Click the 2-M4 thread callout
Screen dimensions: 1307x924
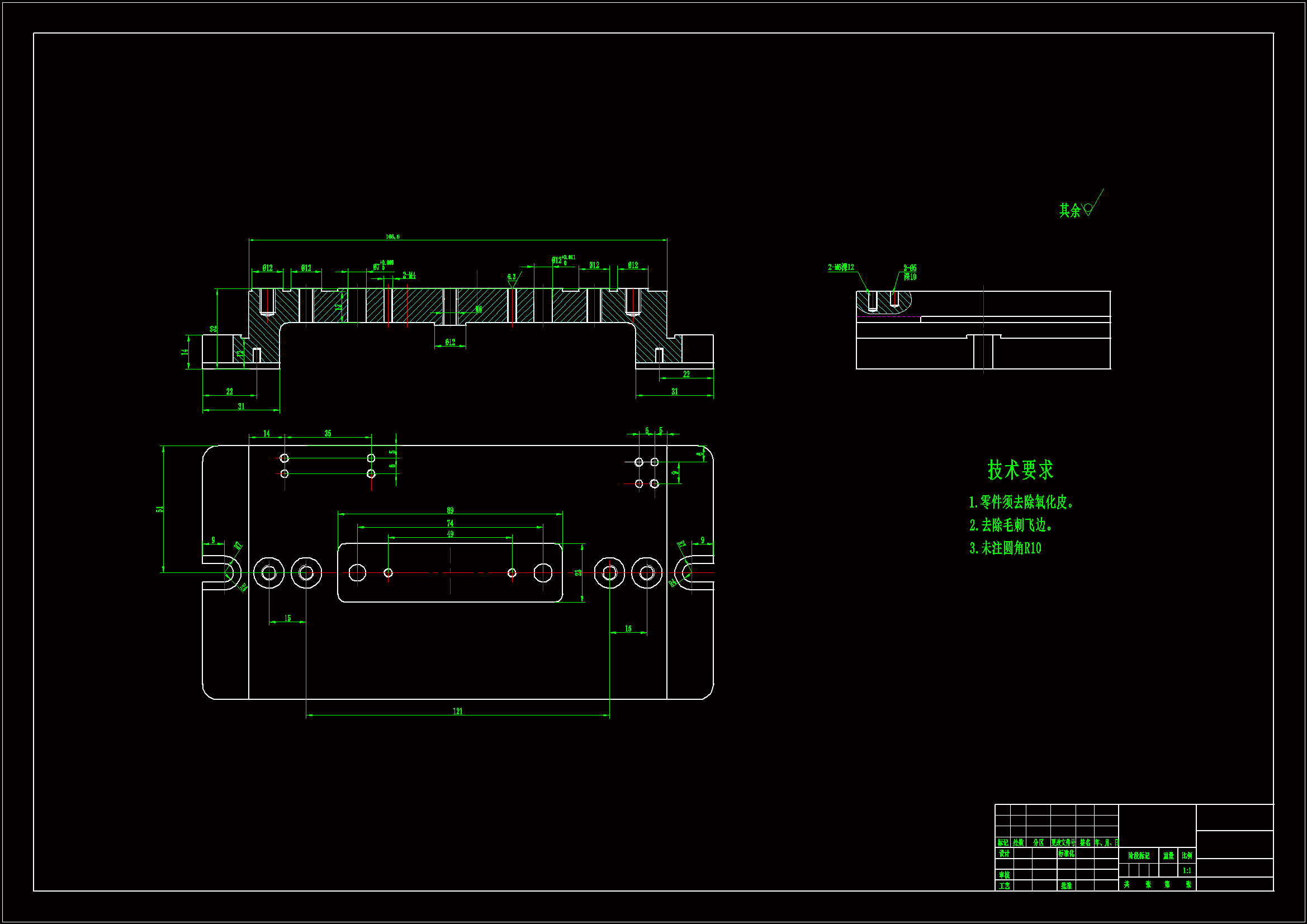point(409,276)
